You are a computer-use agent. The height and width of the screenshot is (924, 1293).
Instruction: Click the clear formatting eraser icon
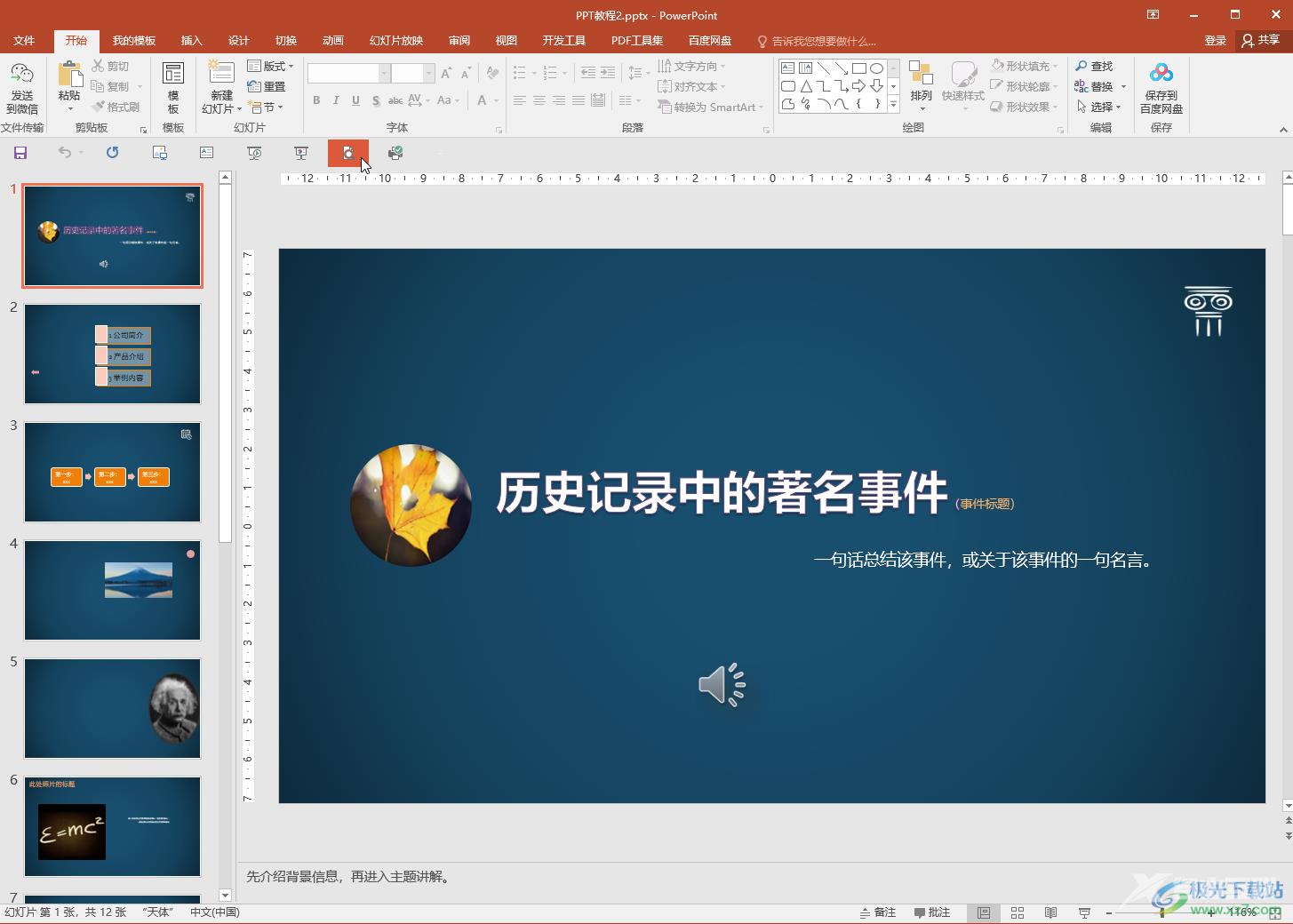[x=492, y=74]
